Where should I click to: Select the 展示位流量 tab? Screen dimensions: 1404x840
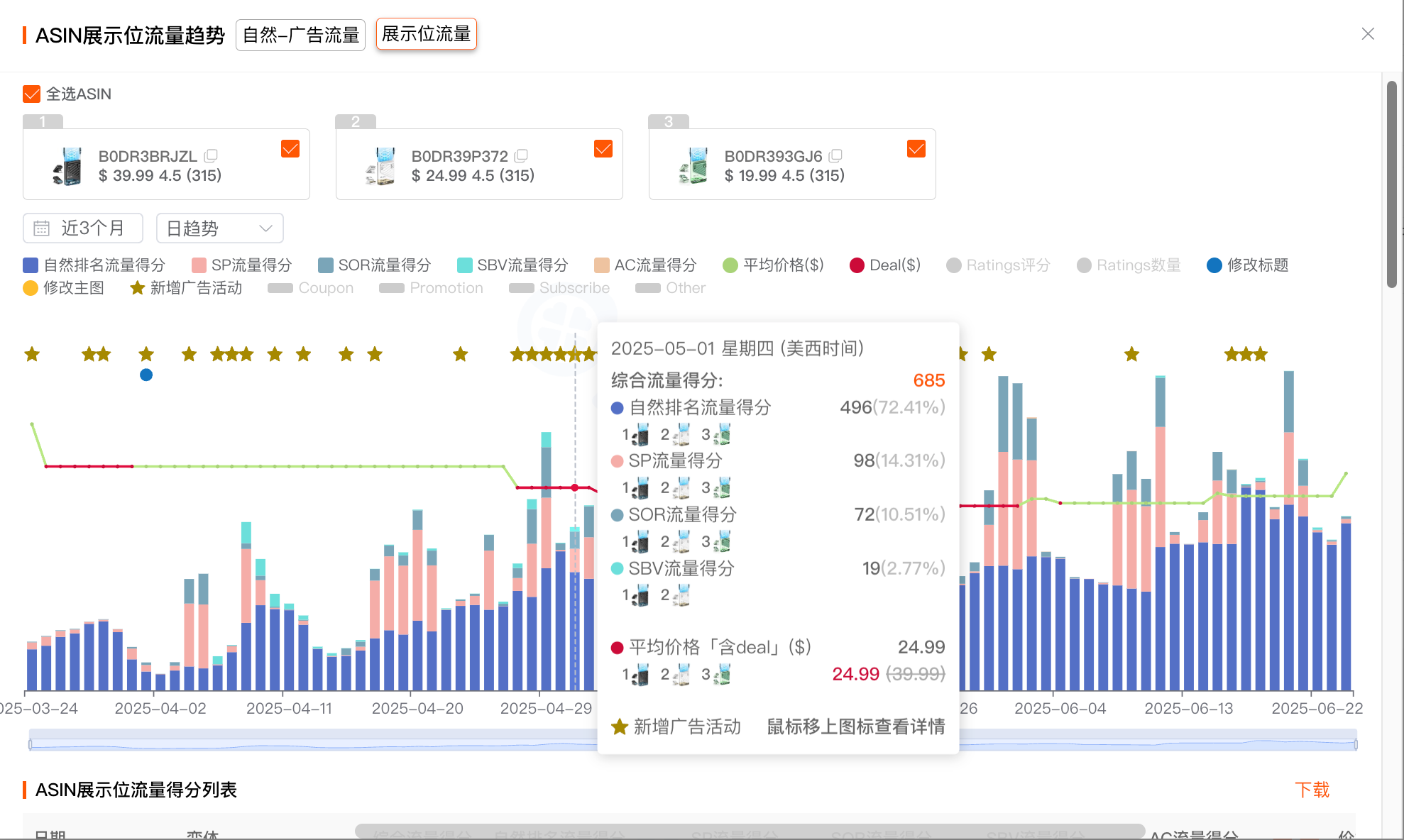(426, 34)
